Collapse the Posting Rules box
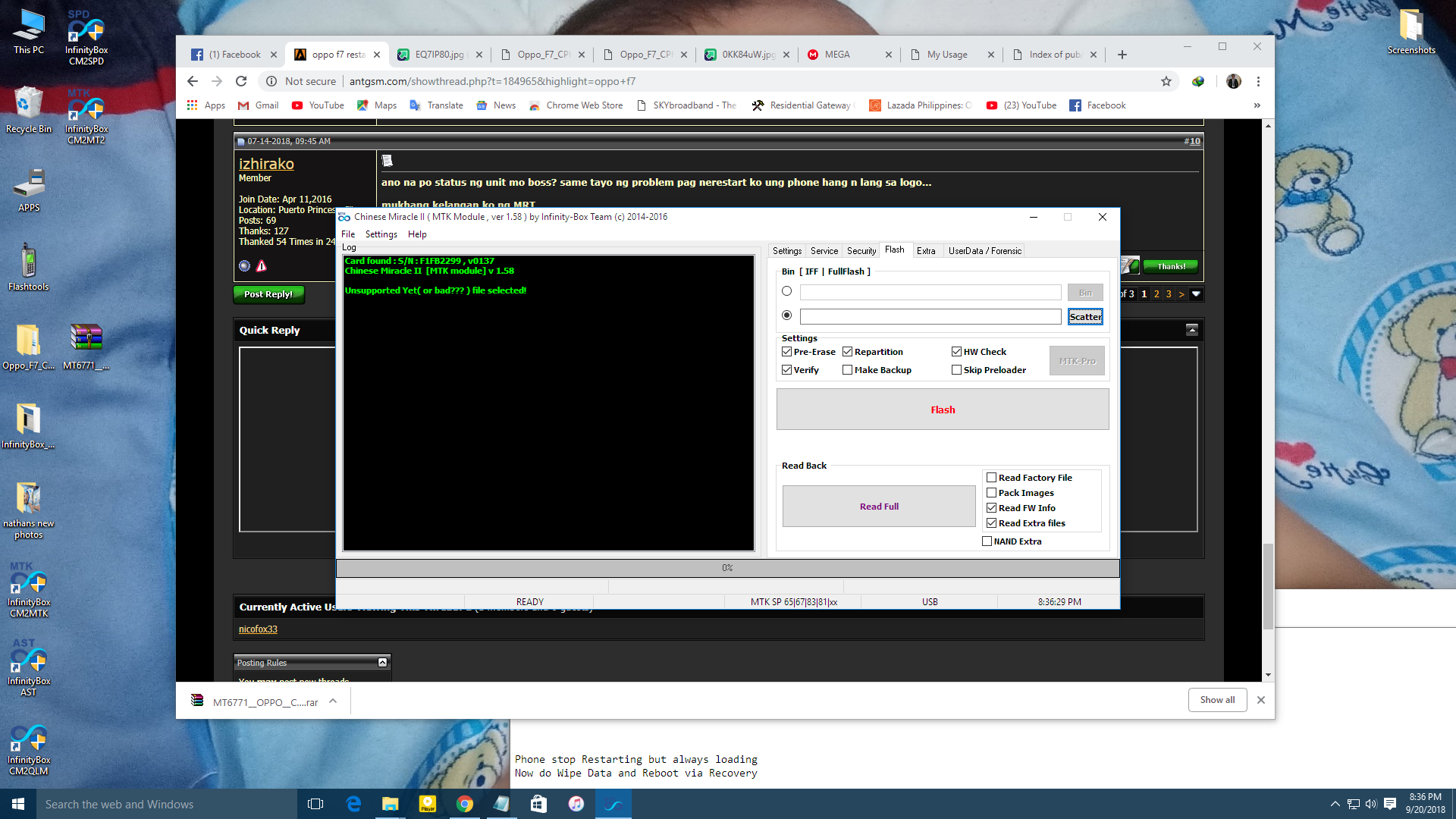The image size is (1456, 819). point(383,663)
